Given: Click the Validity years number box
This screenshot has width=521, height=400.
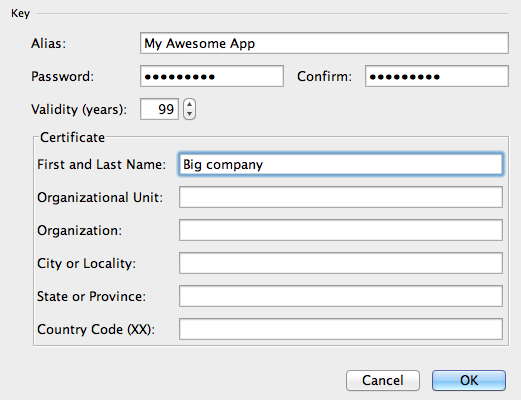Looking at the screenshot, I should click(159, 109).
